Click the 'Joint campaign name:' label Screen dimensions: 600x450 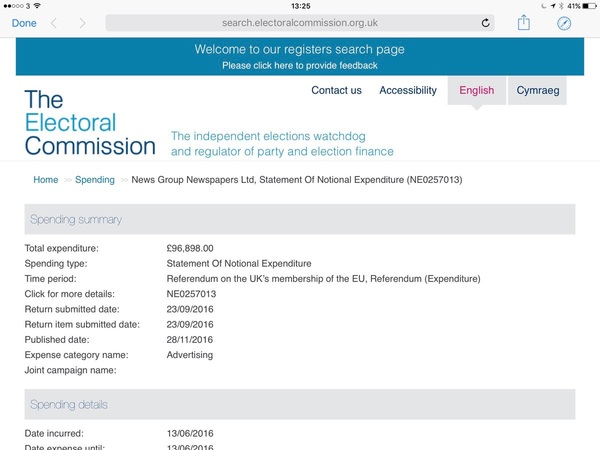(70, 370)
